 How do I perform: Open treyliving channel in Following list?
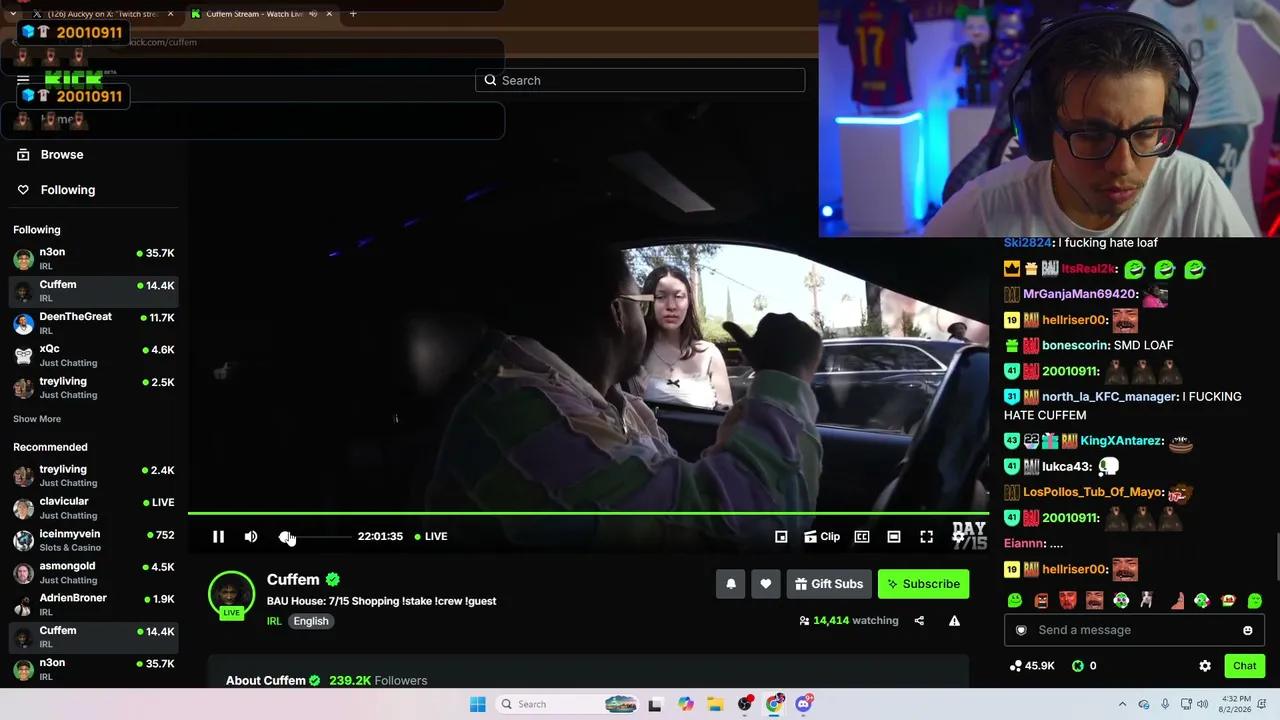[93, 387]
